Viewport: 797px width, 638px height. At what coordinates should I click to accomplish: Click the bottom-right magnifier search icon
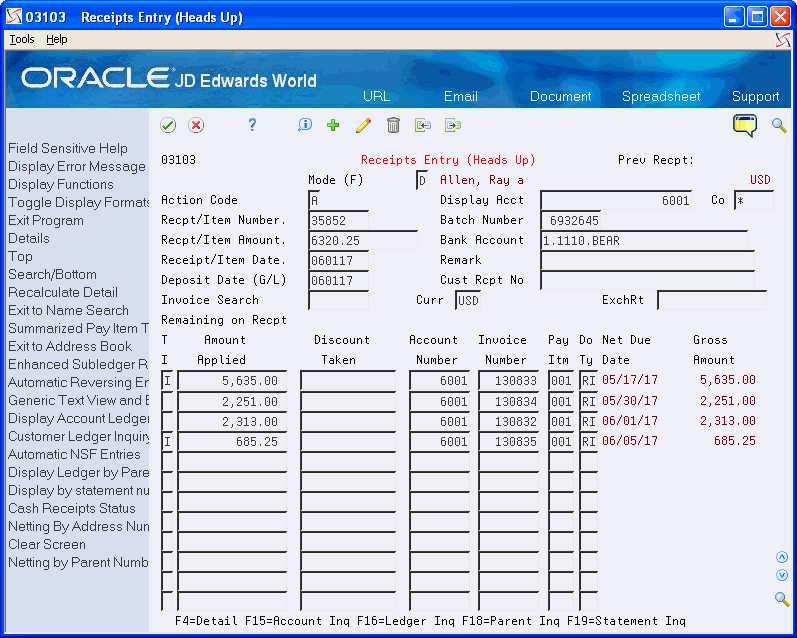click(x=782, y=599)
